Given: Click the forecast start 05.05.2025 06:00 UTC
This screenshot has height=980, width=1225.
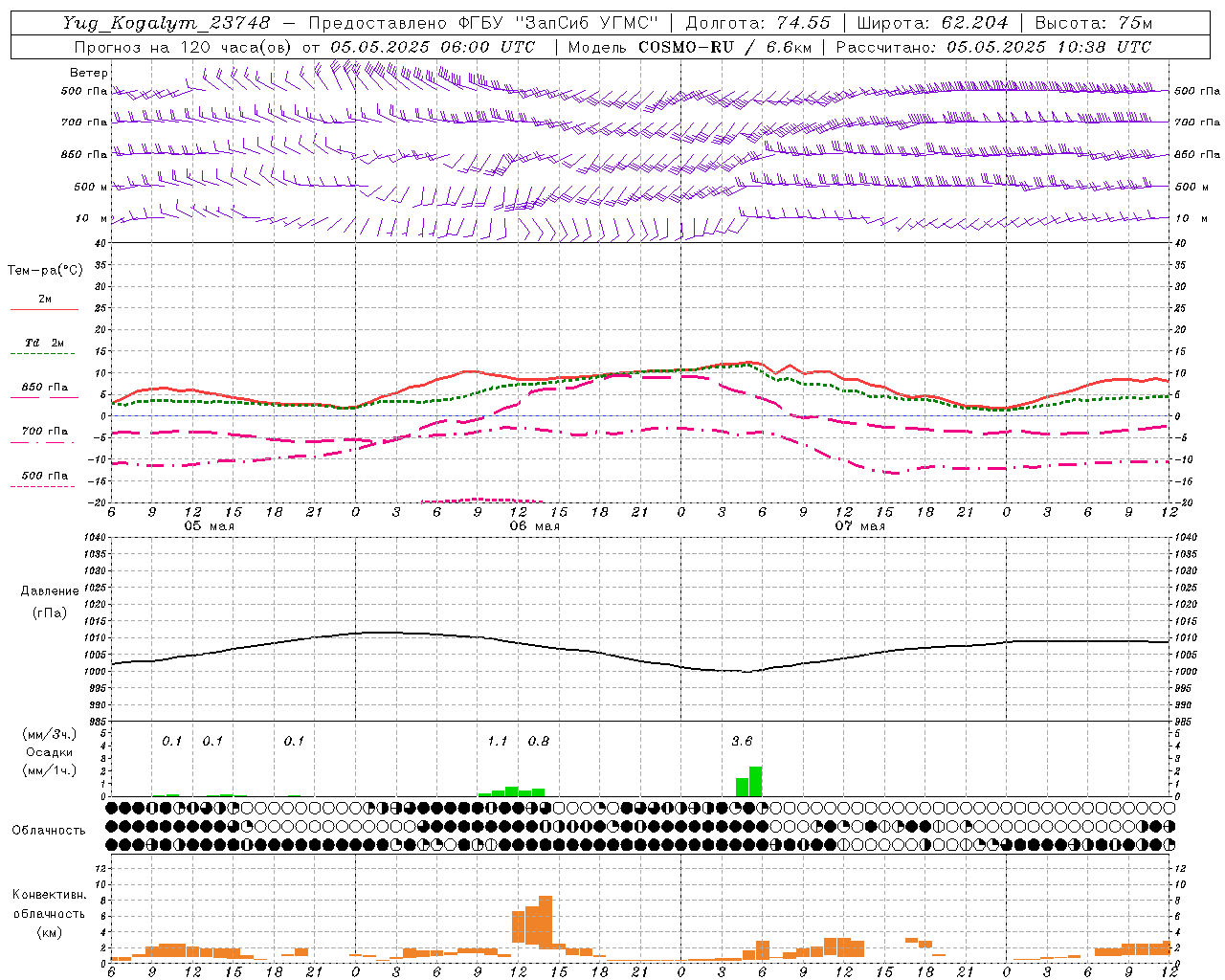Looking at the screenshot, I should click(433, 47).
